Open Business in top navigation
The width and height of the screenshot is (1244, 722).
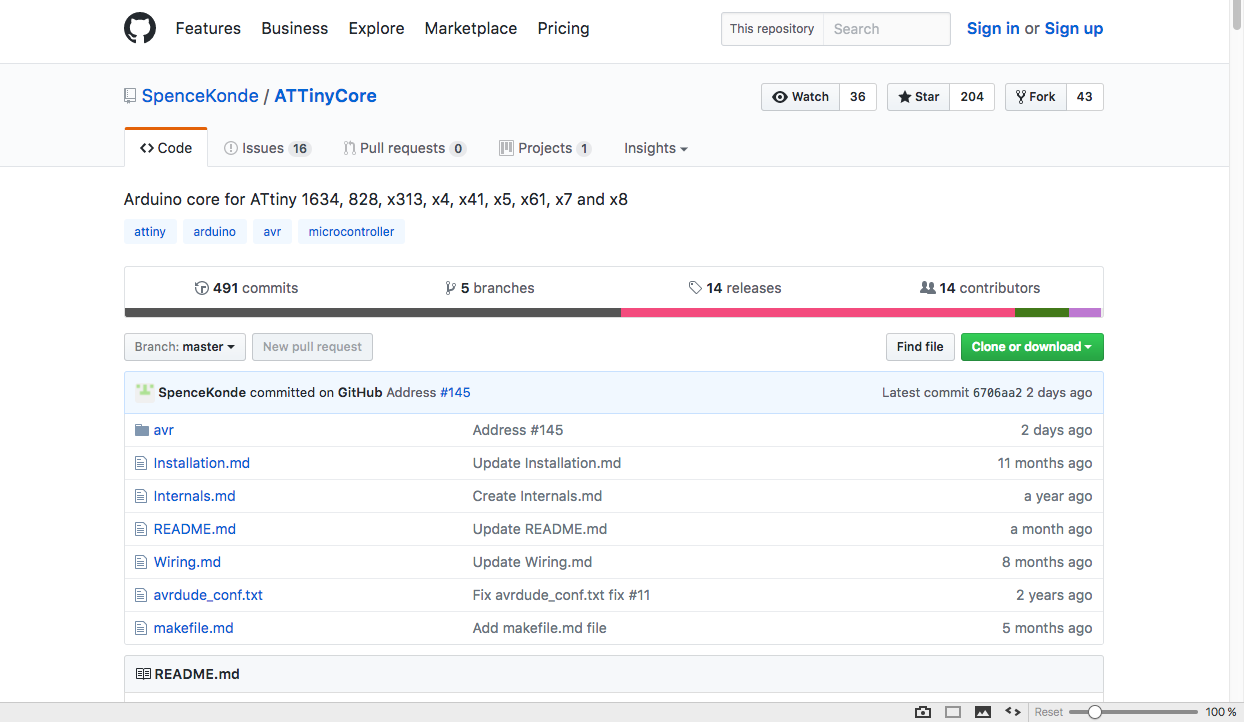tap(295, 28)
